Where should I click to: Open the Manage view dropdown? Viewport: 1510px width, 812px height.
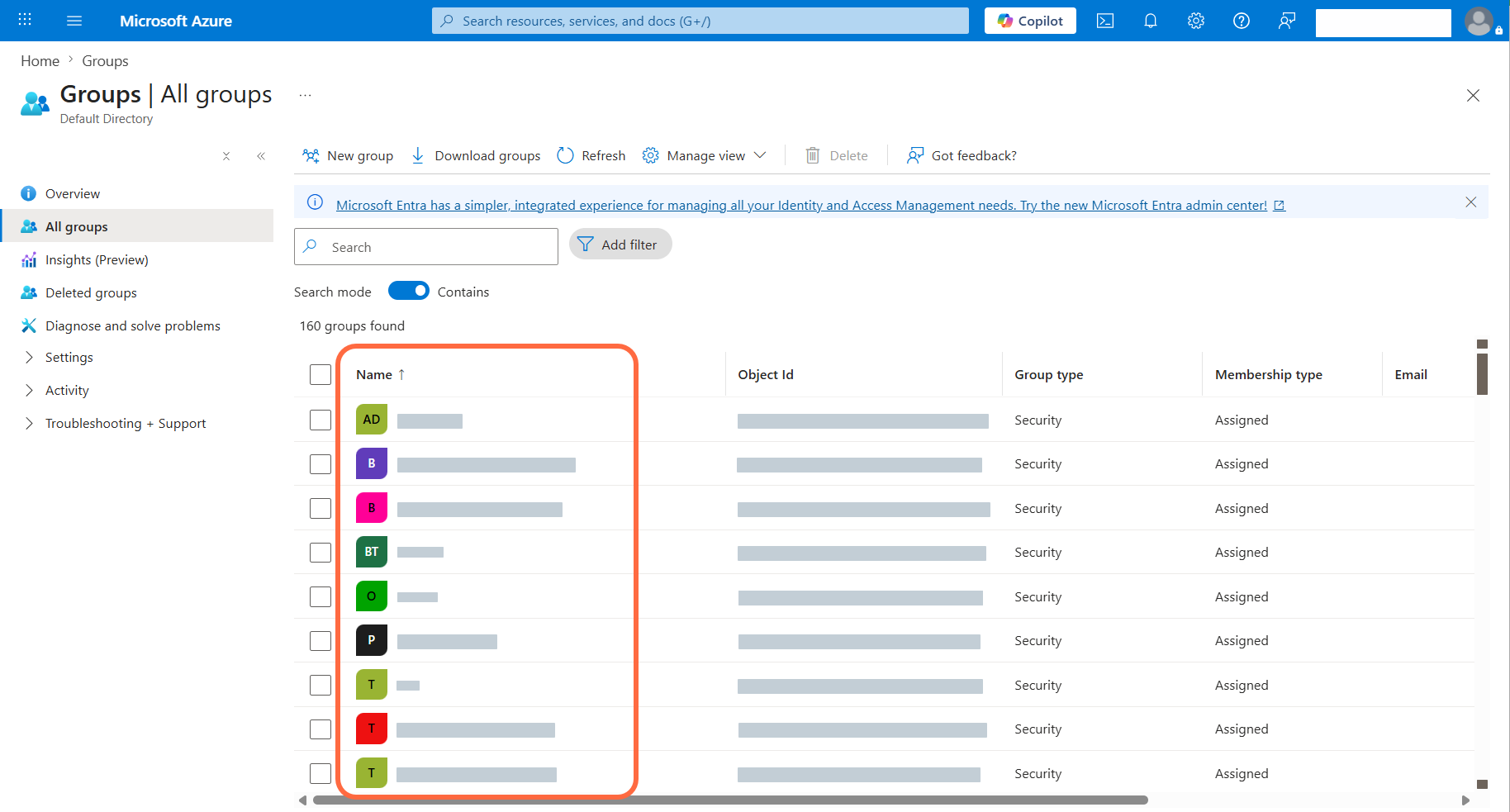point(705,155)
